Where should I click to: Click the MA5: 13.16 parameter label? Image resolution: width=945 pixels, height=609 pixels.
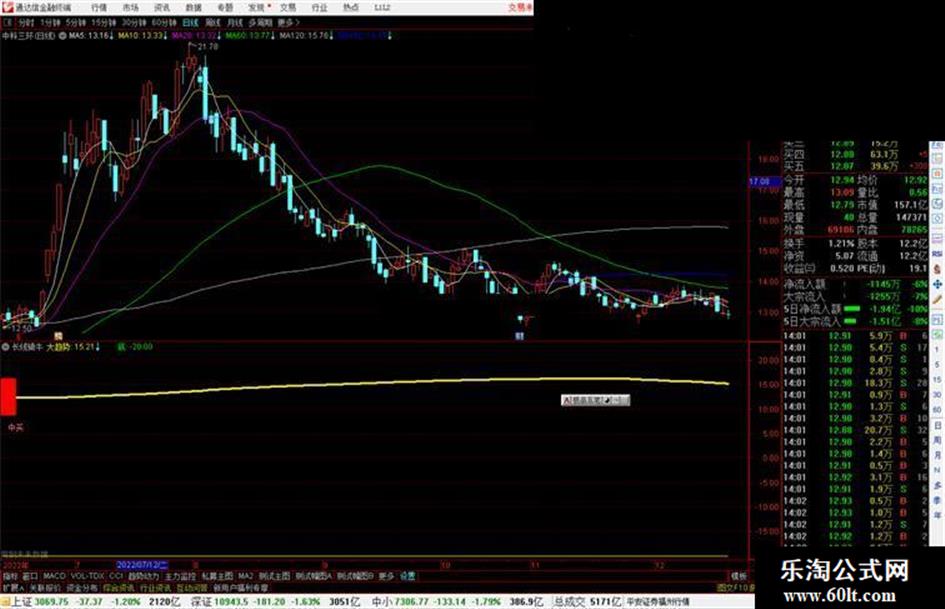tap(91, 36)
